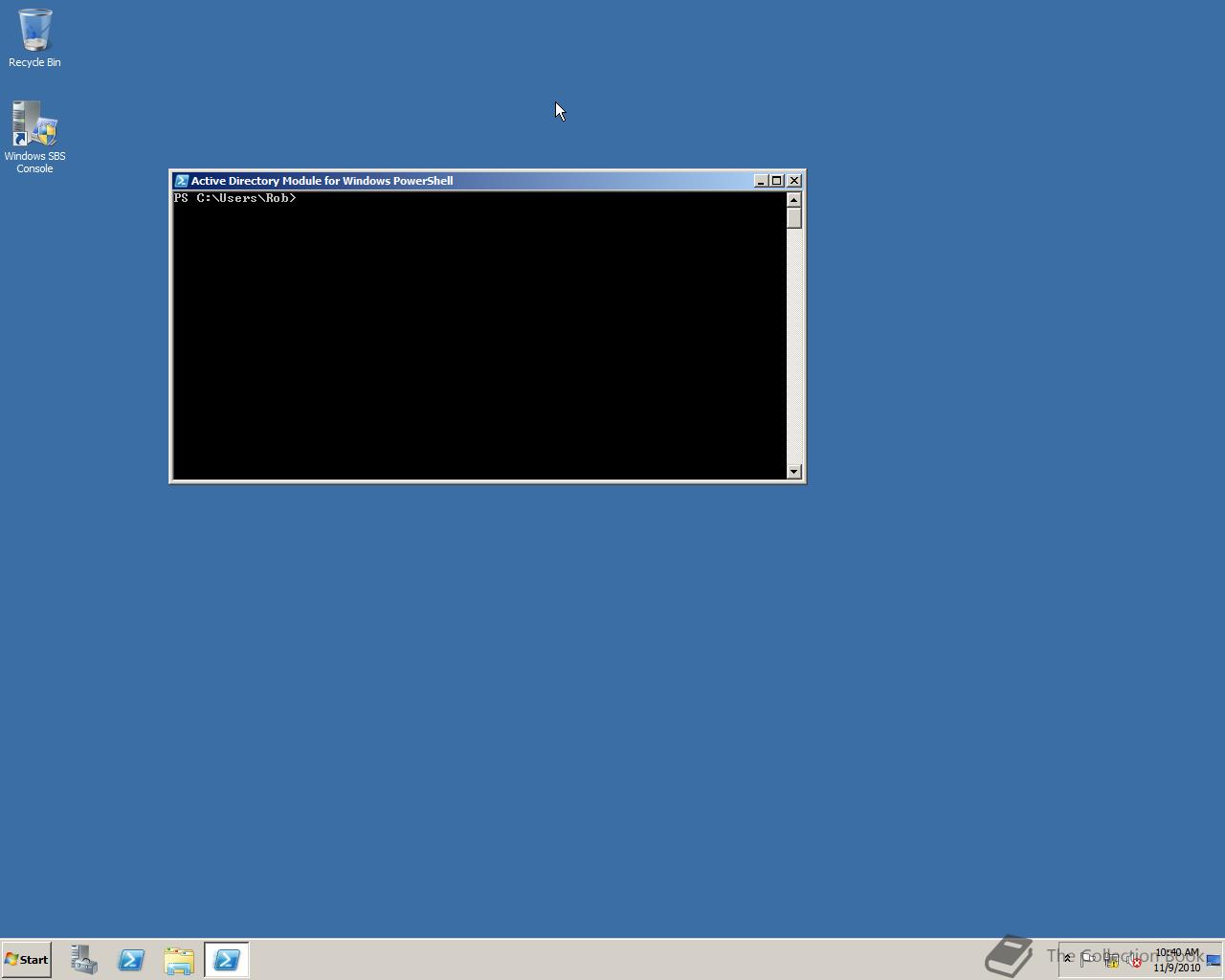Close the Active Directory PowerShell window

coord(794,181)
